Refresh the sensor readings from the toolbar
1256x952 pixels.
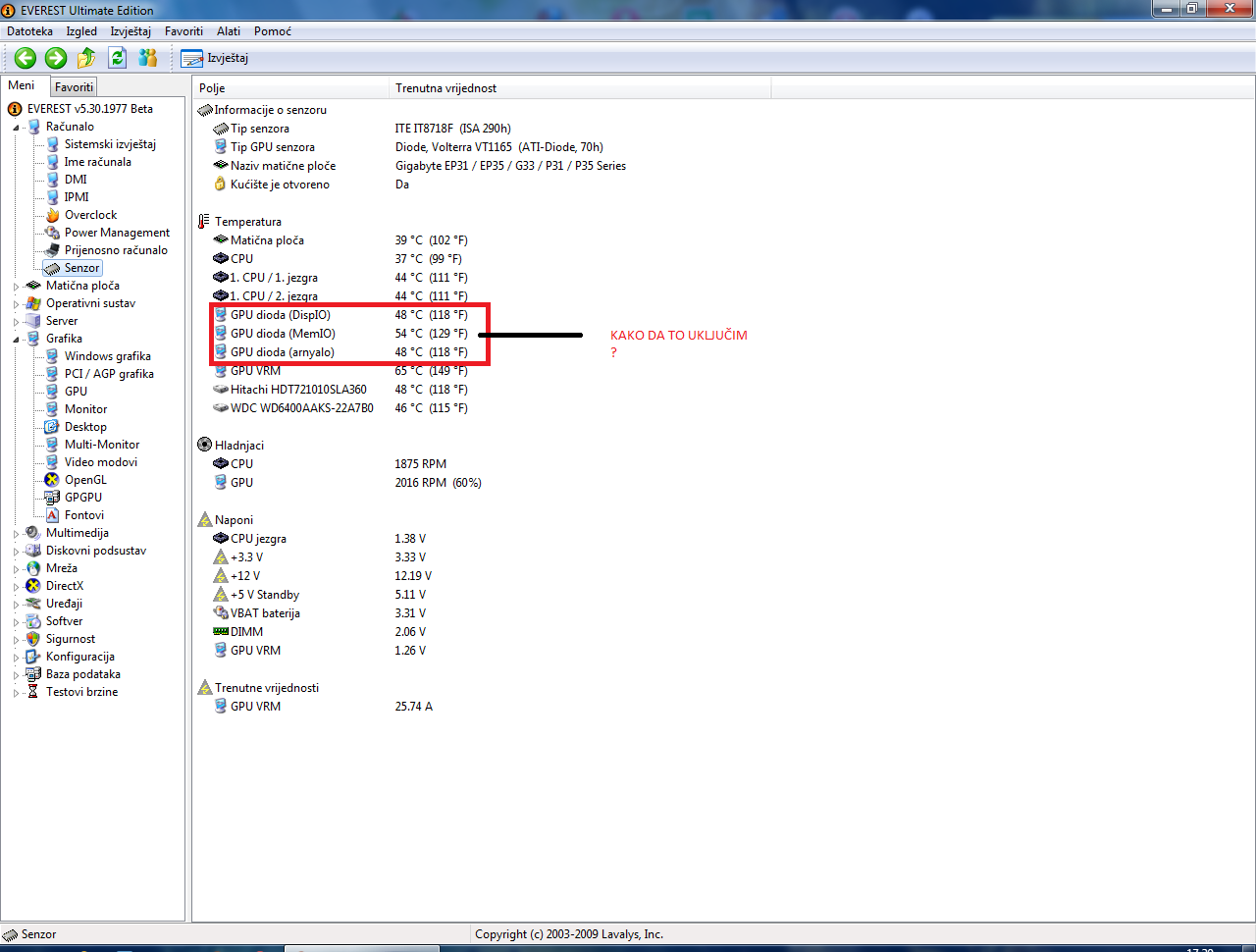click(x=118, y=58)
